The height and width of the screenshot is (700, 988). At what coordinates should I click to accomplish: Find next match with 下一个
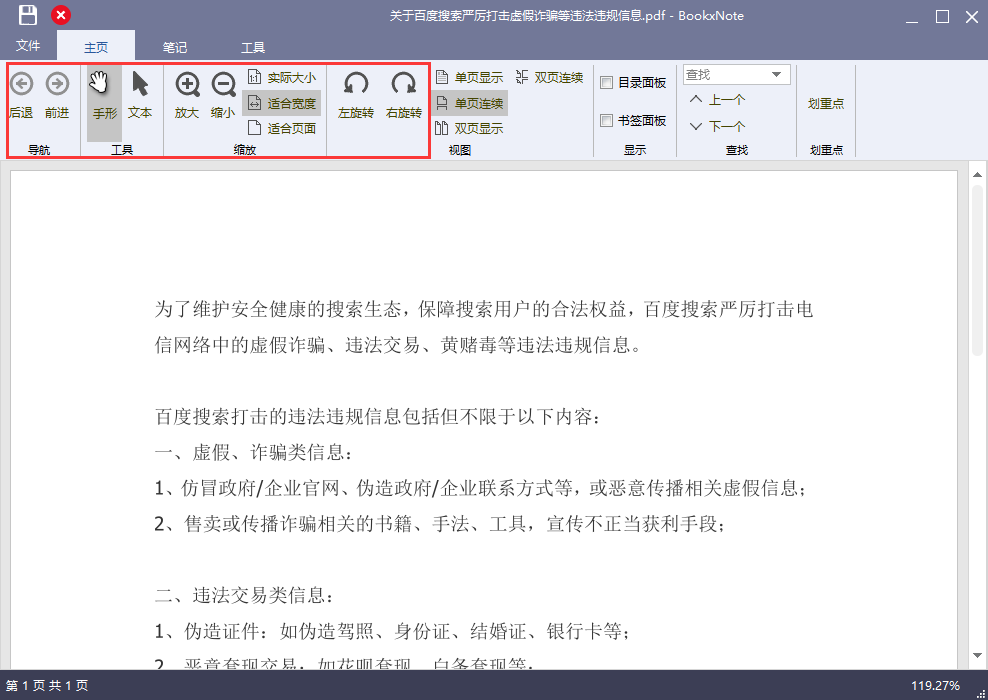point(718,126)
